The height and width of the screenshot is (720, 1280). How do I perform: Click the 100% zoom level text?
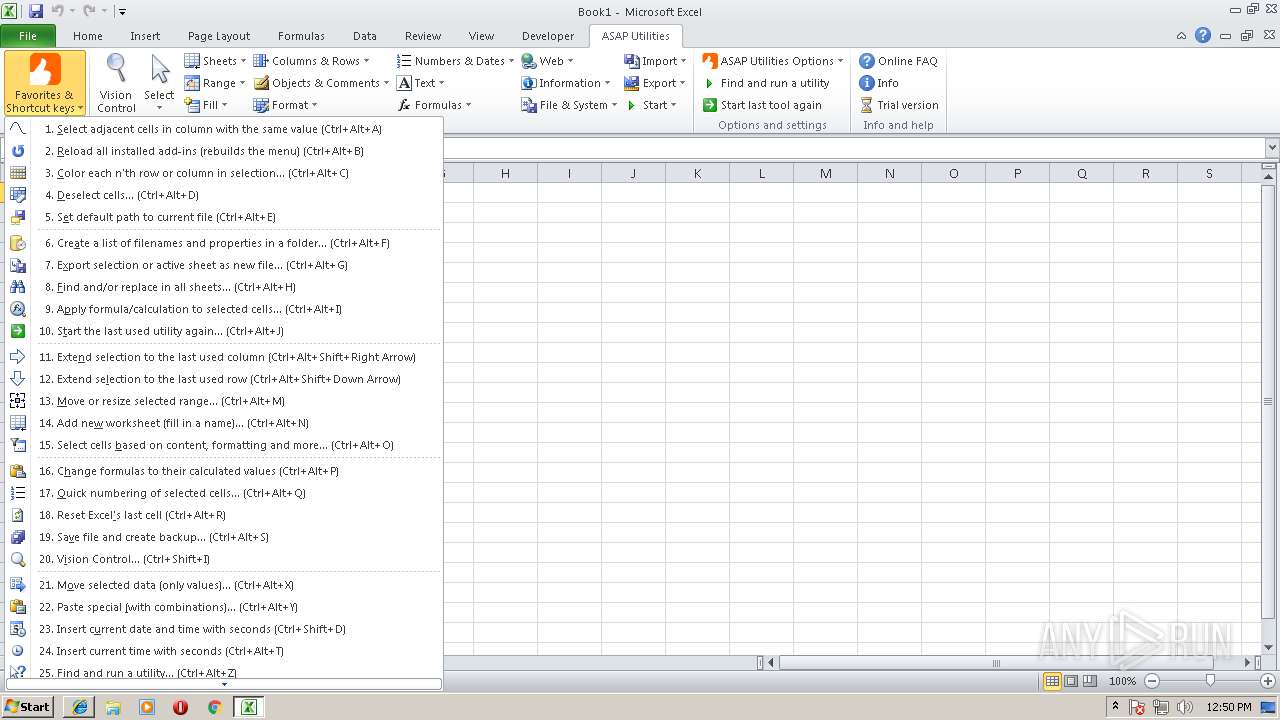pos(1122,681)
